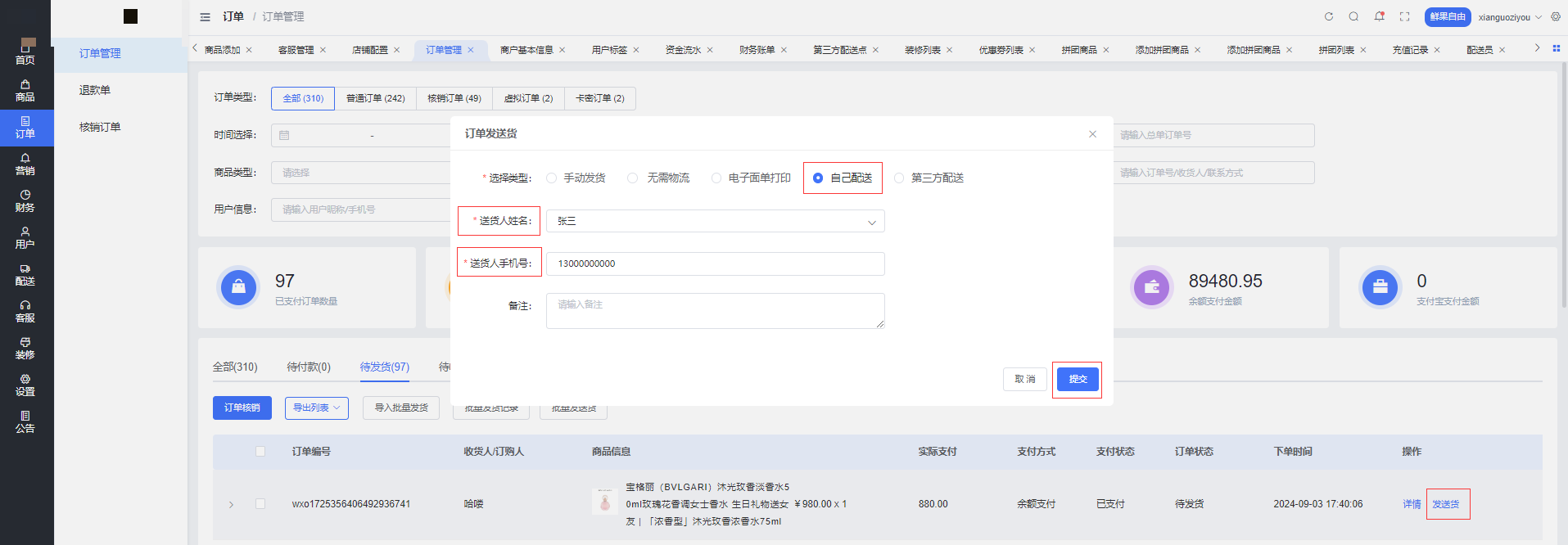
Task: Open the 配送 sidebar section
Action: [25, 275]
